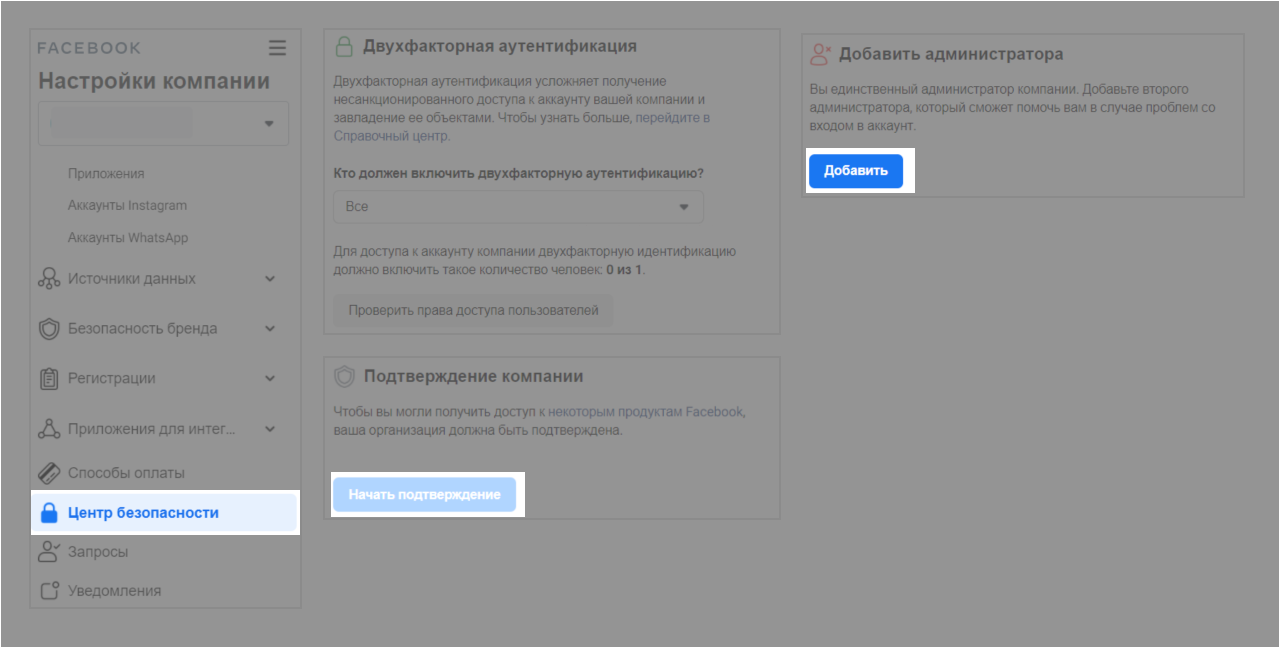Screen dimensions: 1283x647
Task: Click Проверить права доступа пользователей button
Action: (x=473, y=310)
